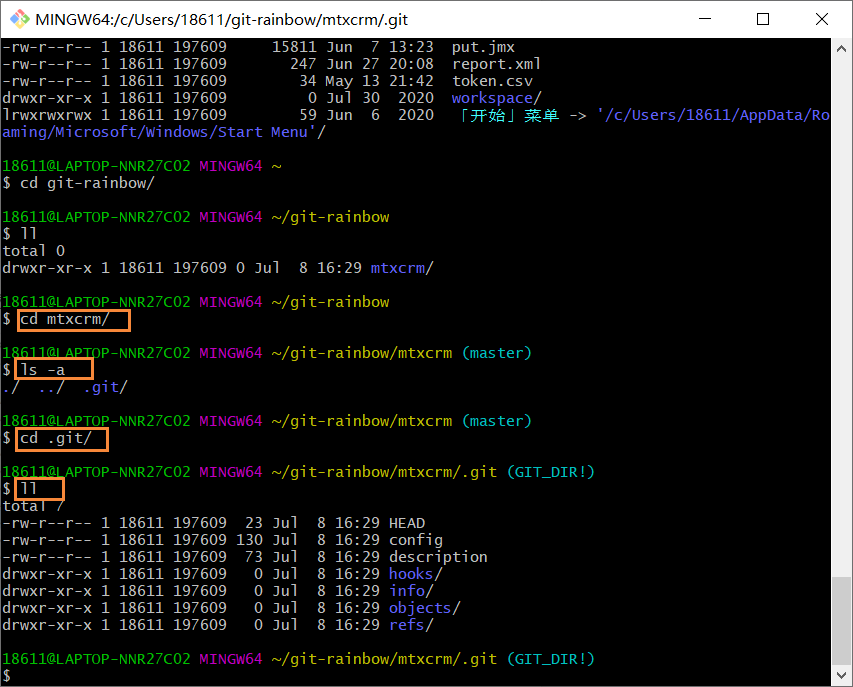Viewport: 853px width, 687px height.
Task: Click the .git/ entry in ls output
Action: (106, 387)
